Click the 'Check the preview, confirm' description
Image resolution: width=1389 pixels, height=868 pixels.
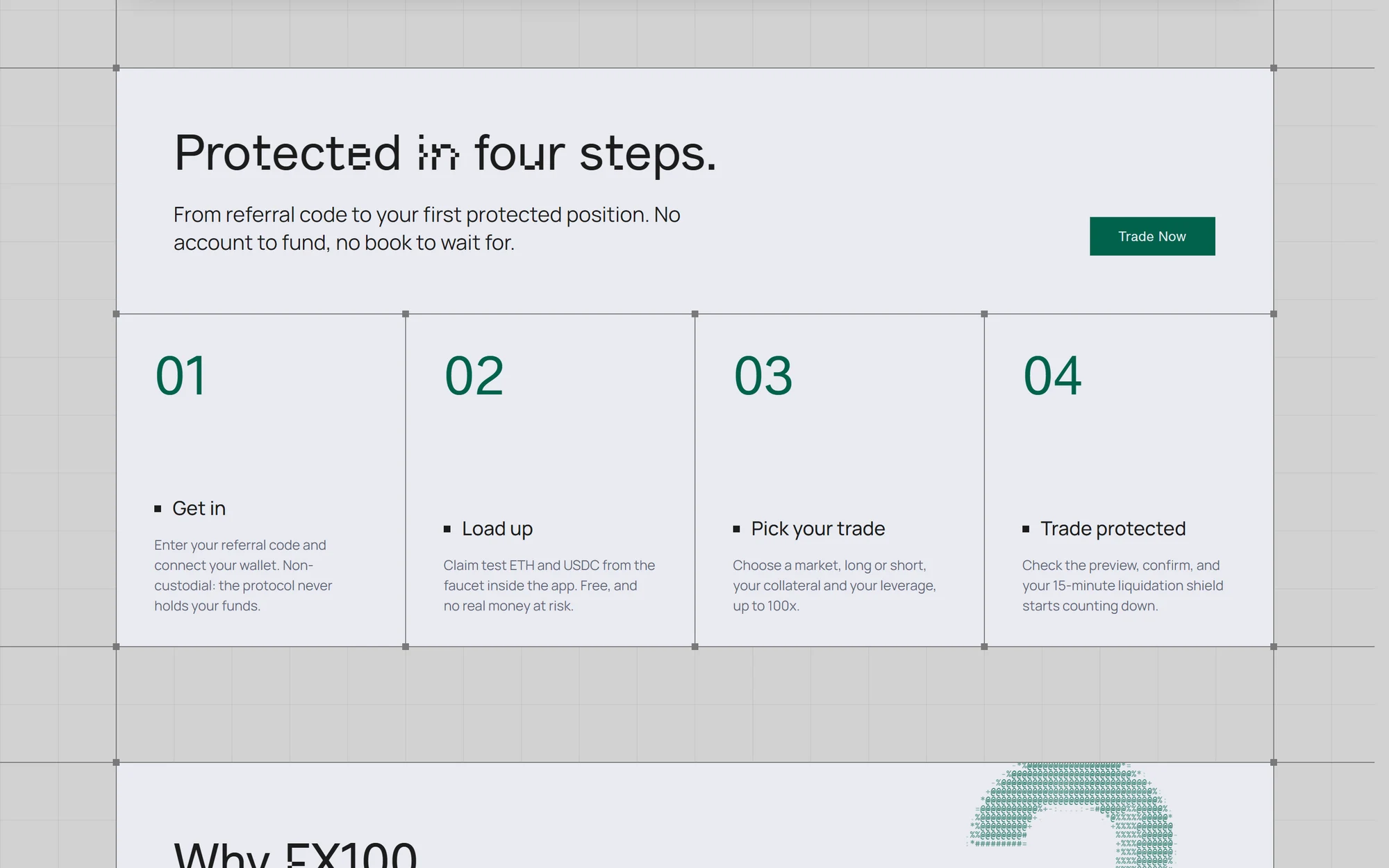pyautogui.click(x=1123, y=585)
